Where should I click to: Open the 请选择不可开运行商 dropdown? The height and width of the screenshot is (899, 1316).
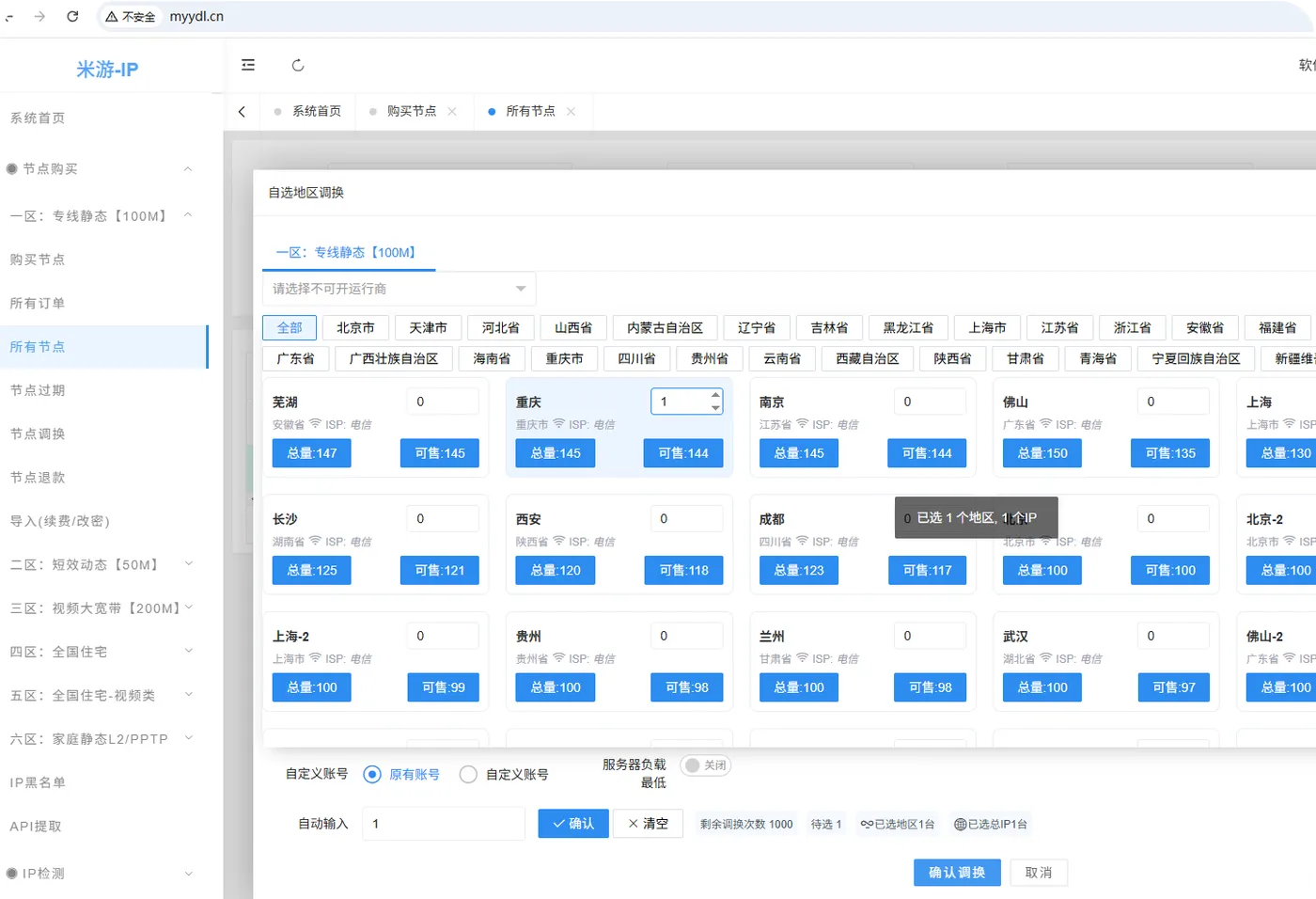(x=399, y=289)
